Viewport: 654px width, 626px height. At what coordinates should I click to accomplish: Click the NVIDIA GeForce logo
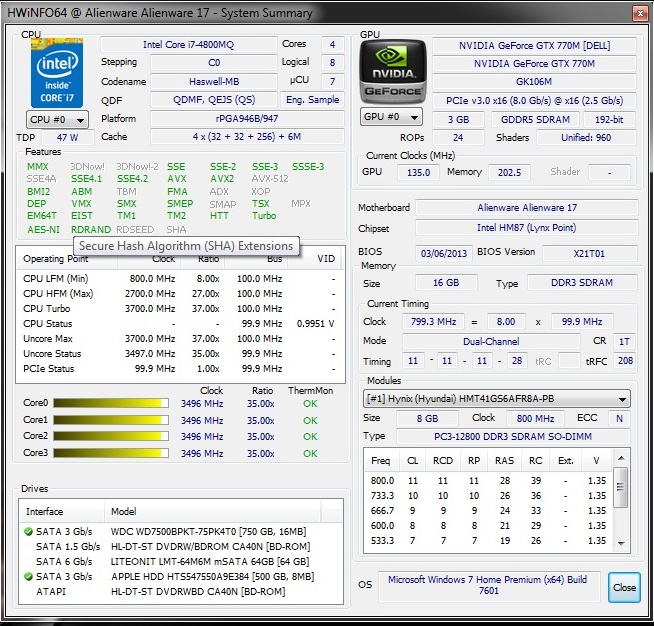[393, 71]
